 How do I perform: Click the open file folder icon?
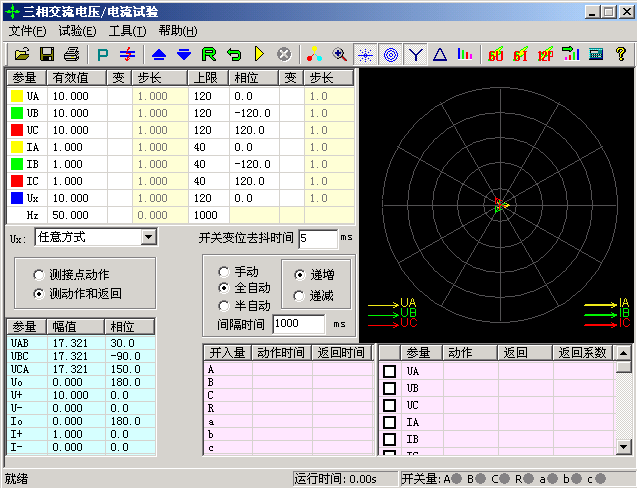pyautogui.click(x=21, y=54)
